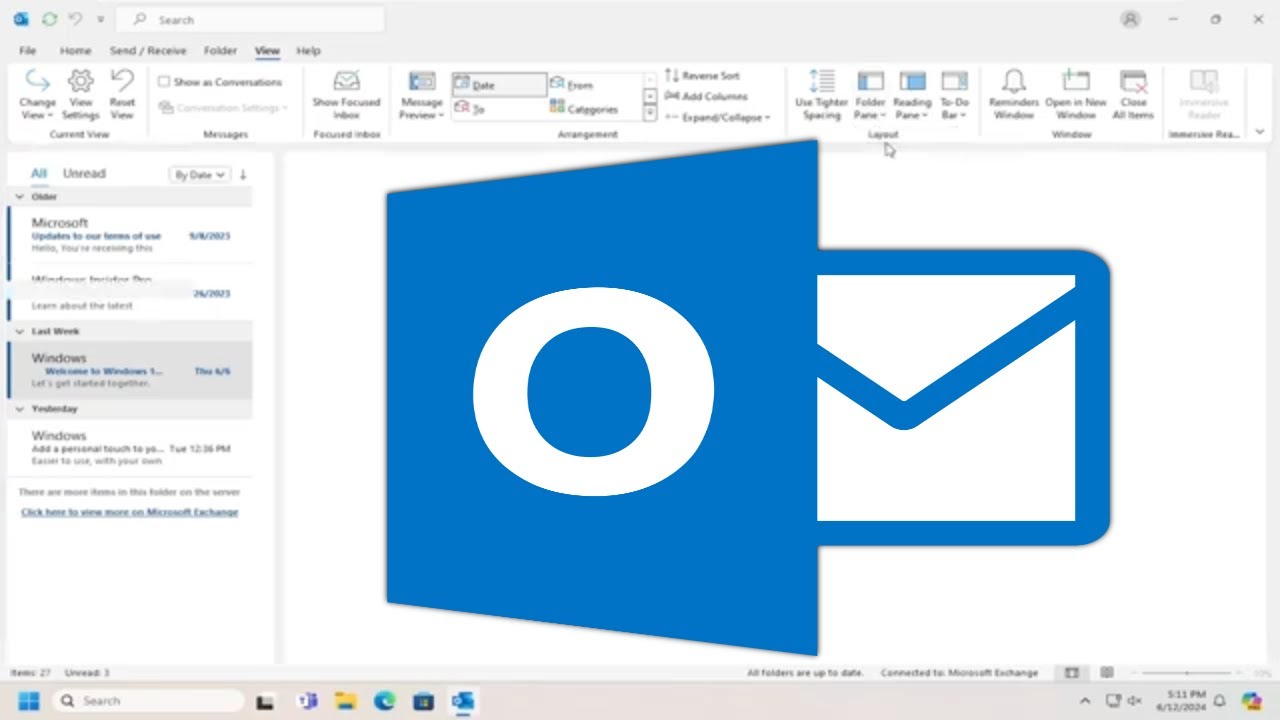Switch to Normal view in status bar

[x=1072, y=673]
